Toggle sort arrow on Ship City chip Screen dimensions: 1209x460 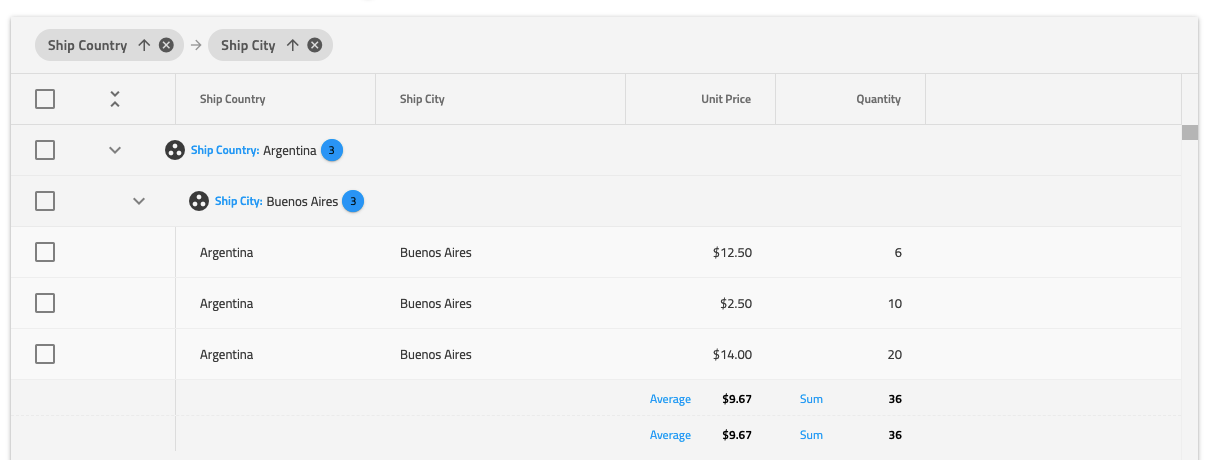coord(293,45)
